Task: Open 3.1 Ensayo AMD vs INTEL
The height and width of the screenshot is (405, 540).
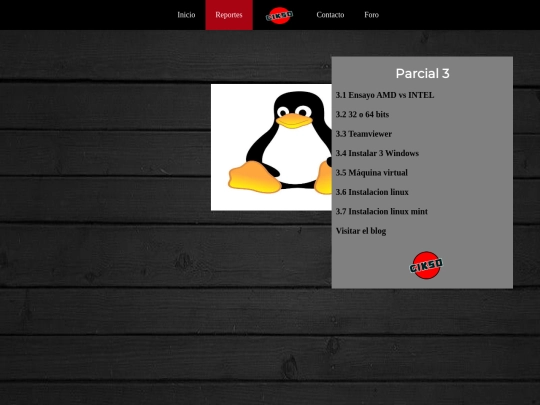Action: pyautogui.click(x=385, y=95)
